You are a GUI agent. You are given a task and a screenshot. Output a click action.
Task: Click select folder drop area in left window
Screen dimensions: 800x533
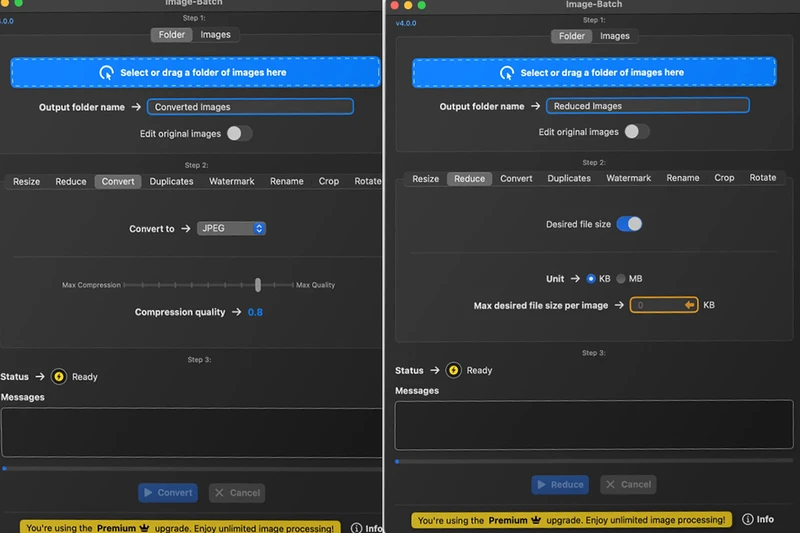tap(195, 72)
